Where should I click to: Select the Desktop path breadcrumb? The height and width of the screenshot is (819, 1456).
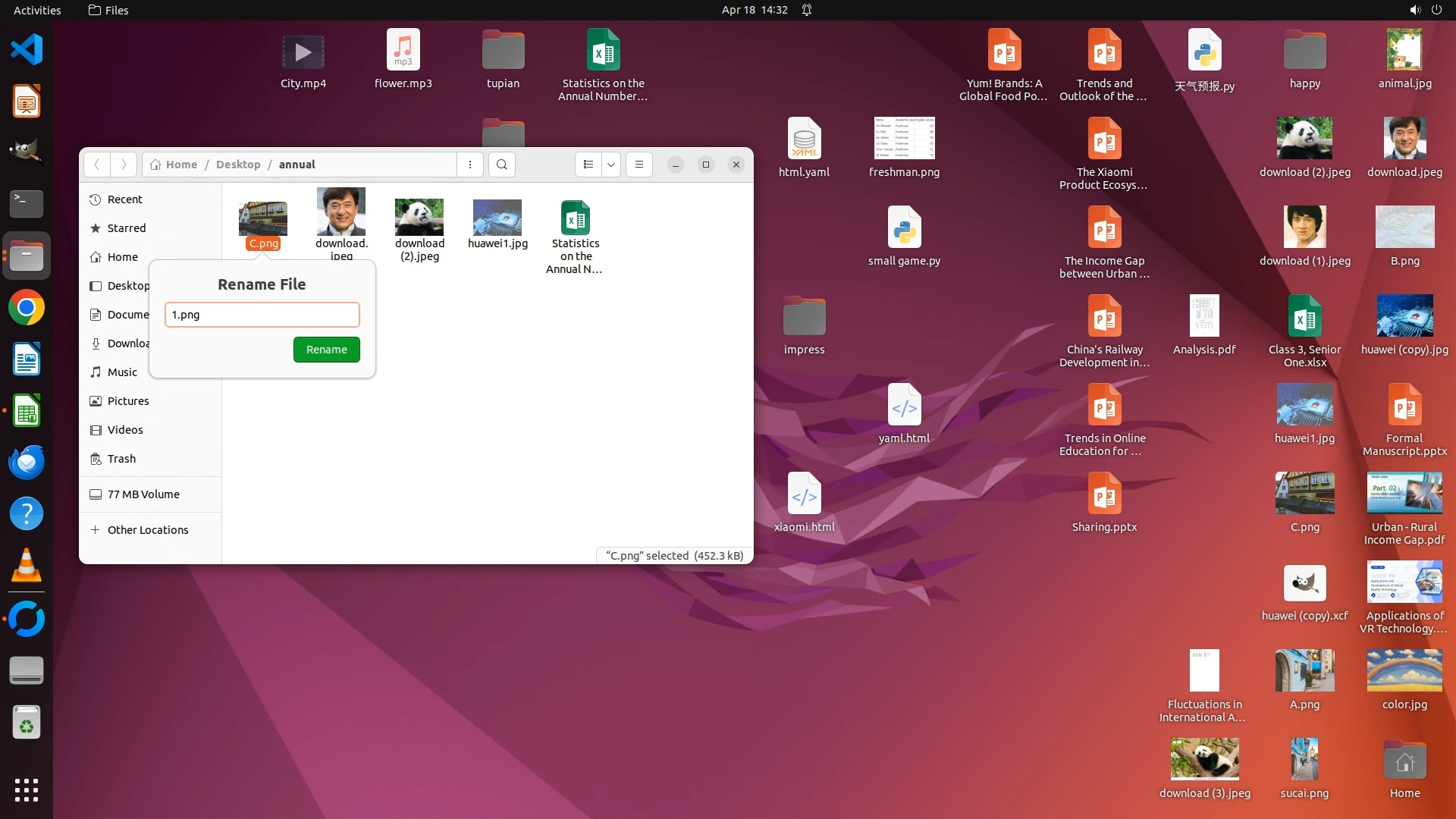(x=237, y=165)
